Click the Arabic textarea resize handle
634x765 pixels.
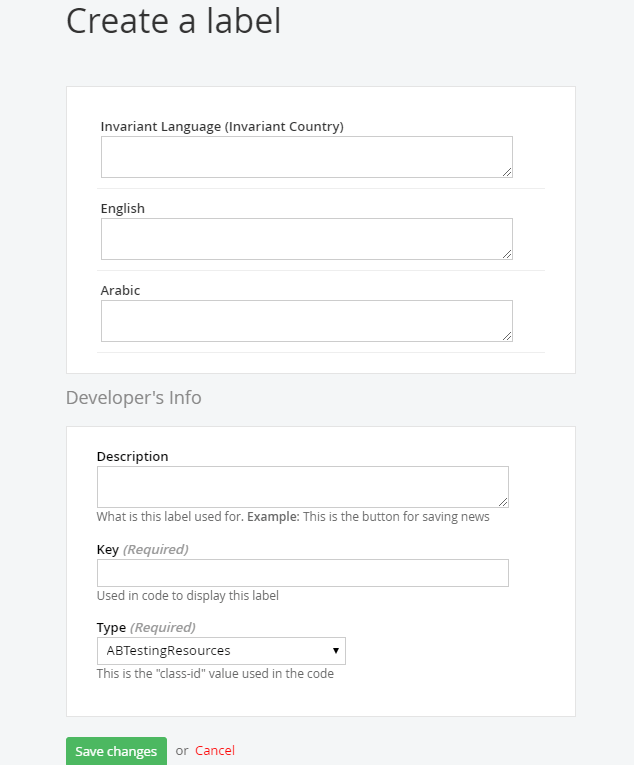[507, 336]
